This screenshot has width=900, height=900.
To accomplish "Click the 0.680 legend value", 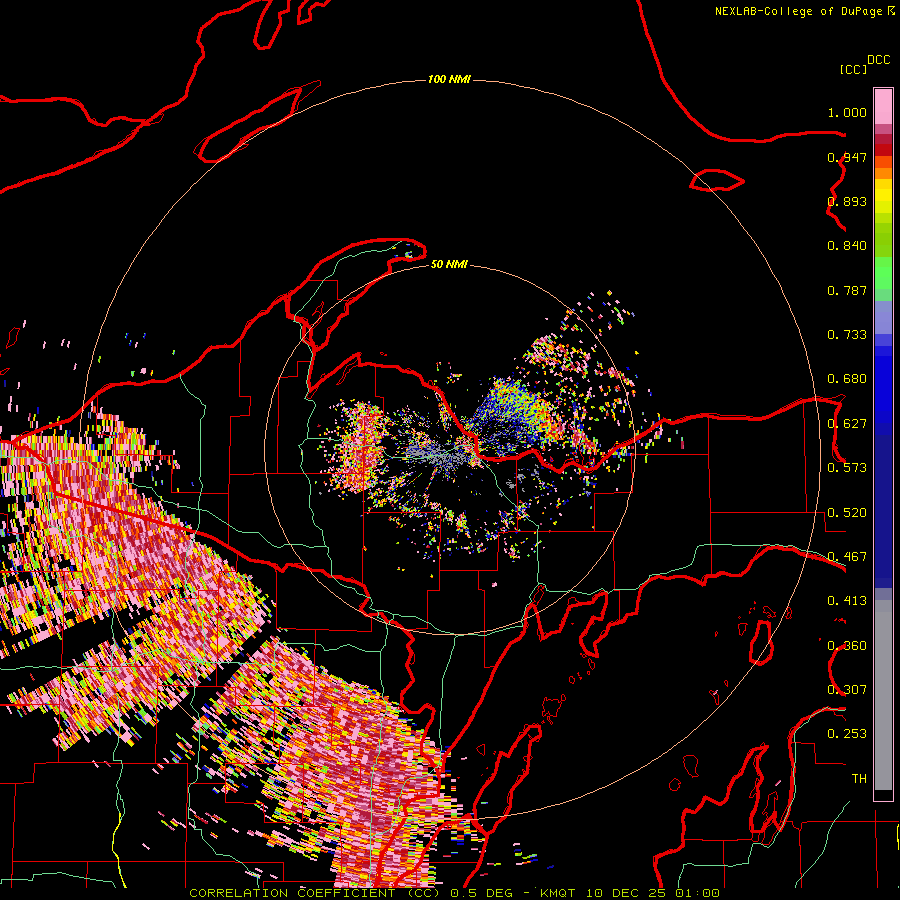I will (x=847, y=379).
